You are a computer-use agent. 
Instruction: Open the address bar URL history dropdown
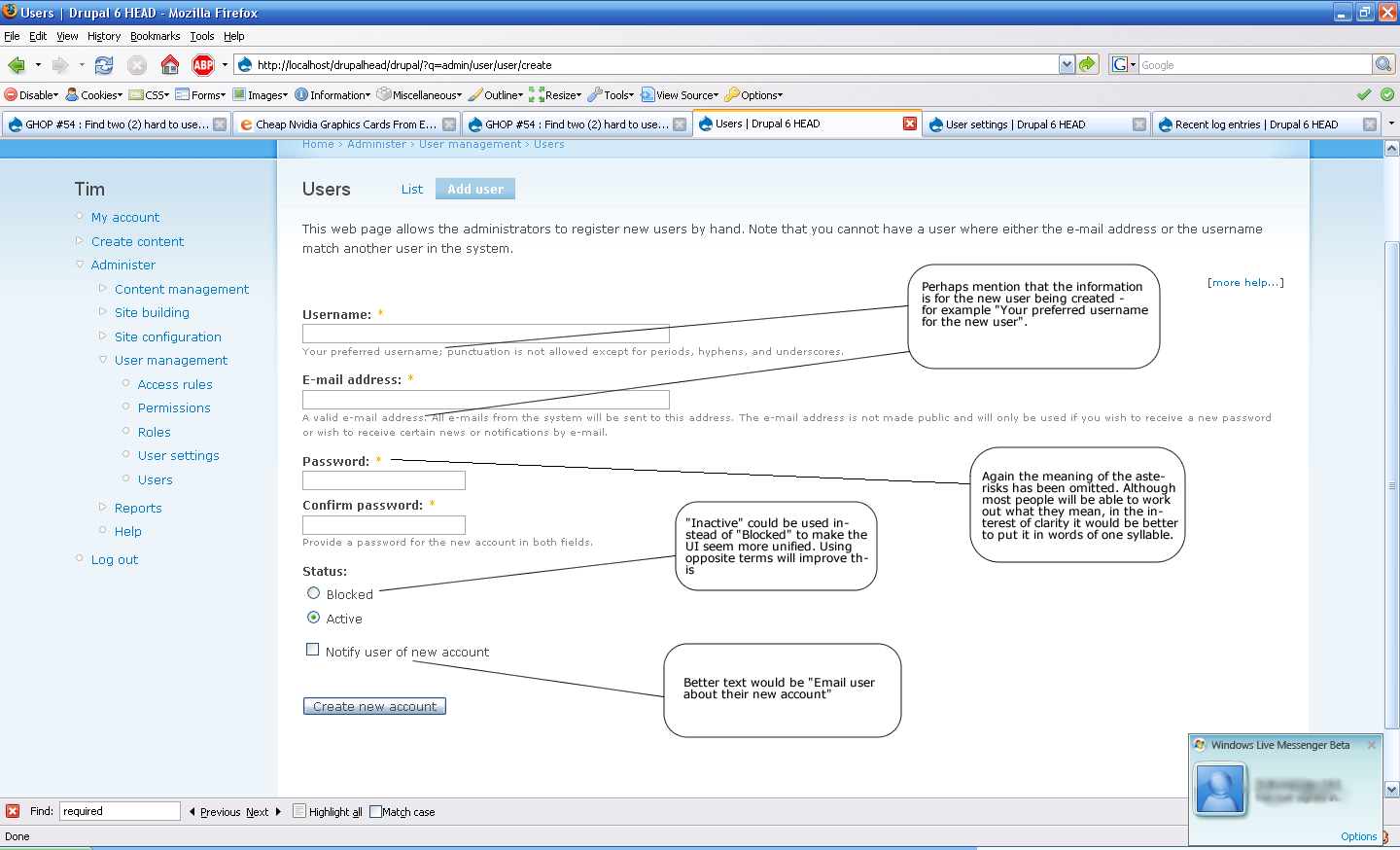[1067, 64]
